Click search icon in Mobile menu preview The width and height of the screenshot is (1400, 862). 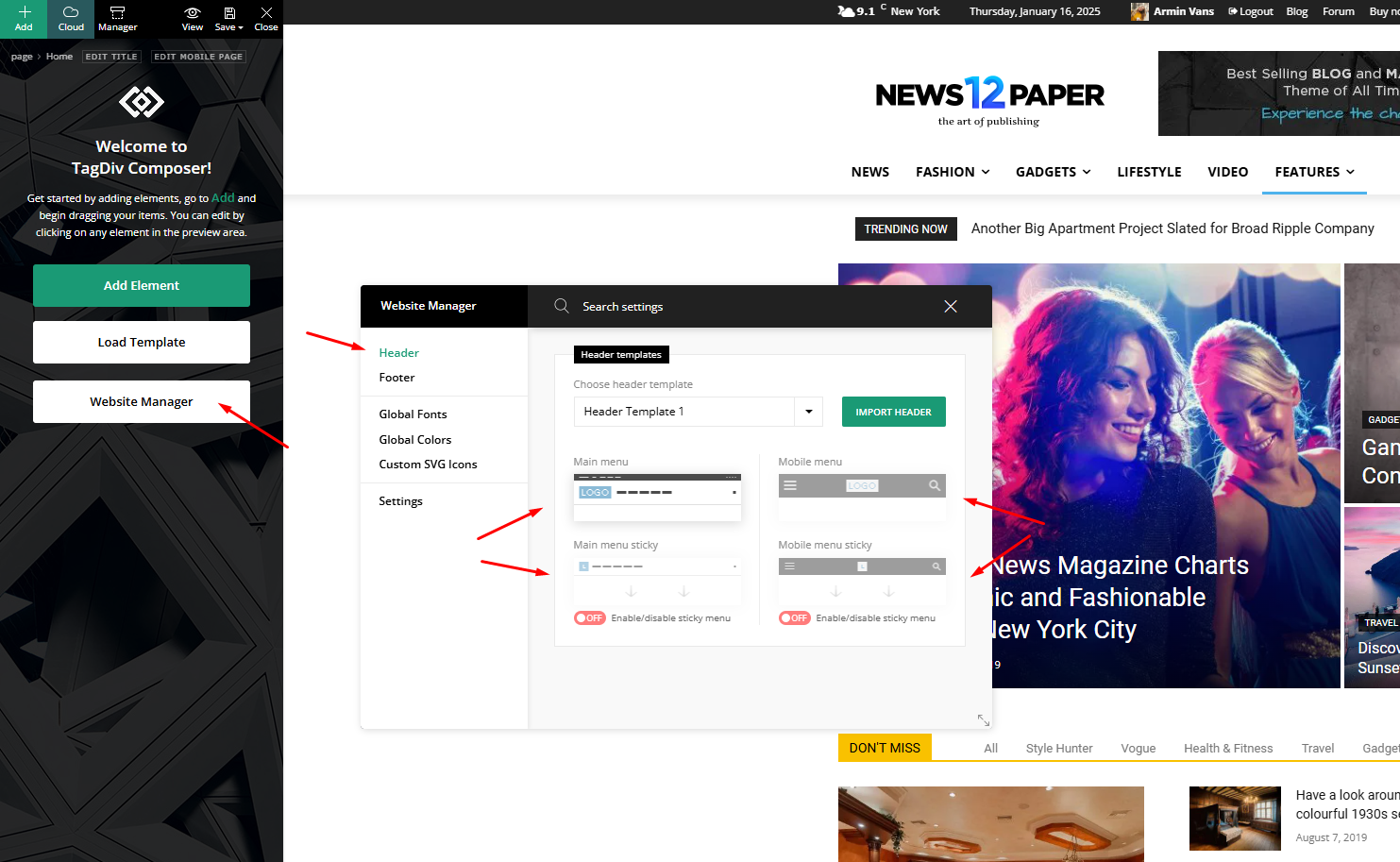[x=934, y=485]
